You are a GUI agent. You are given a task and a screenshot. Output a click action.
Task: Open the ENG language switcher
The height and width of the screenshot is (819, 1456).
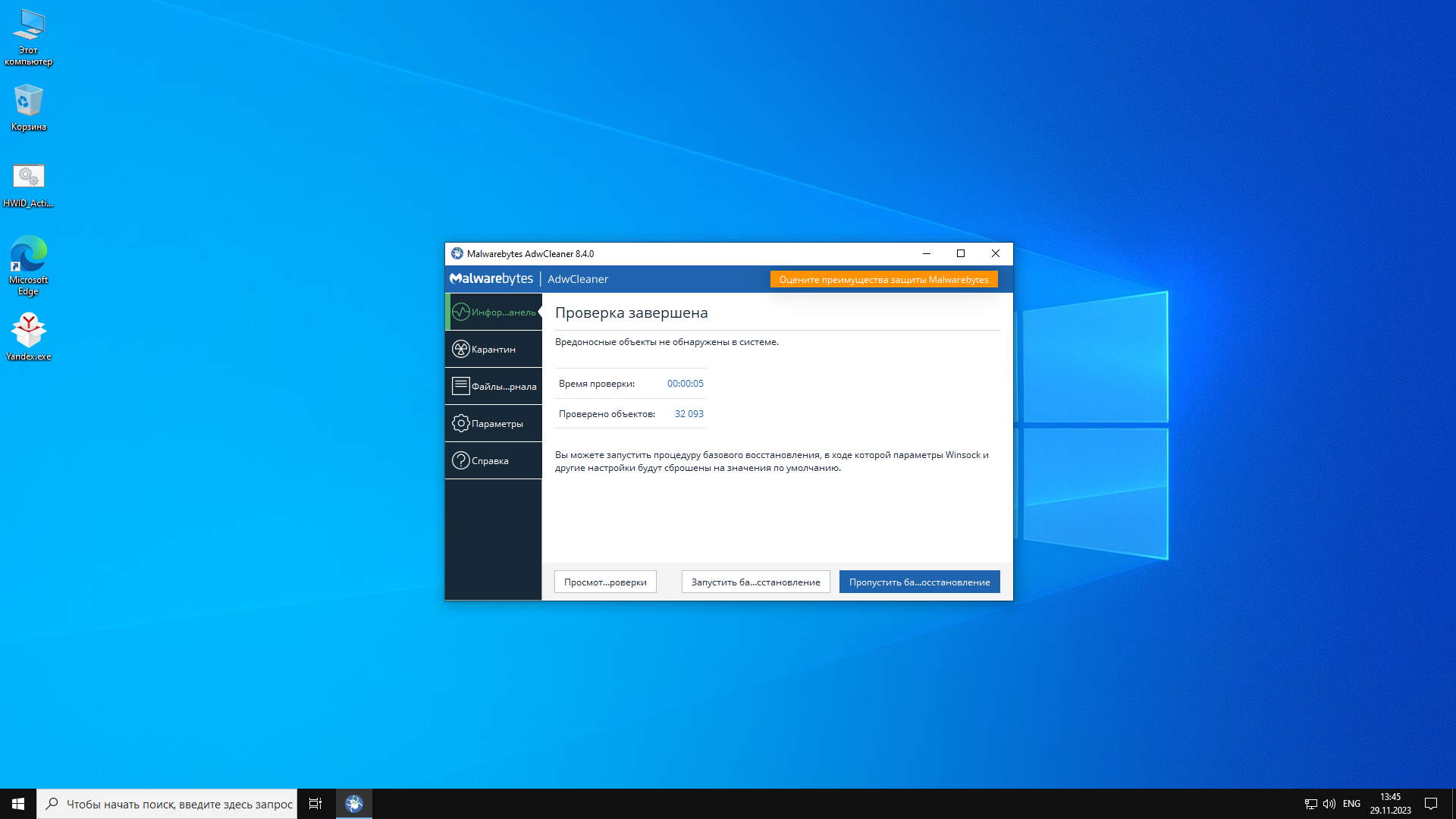(x=1351, y=804)
